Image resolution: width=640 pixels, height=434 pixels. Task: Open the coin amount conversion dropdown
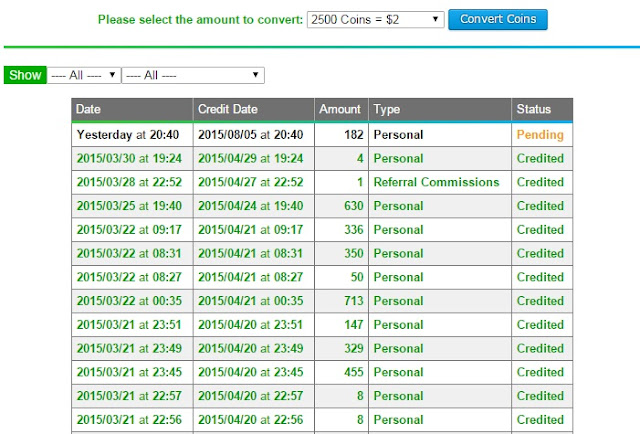[376, 19]
